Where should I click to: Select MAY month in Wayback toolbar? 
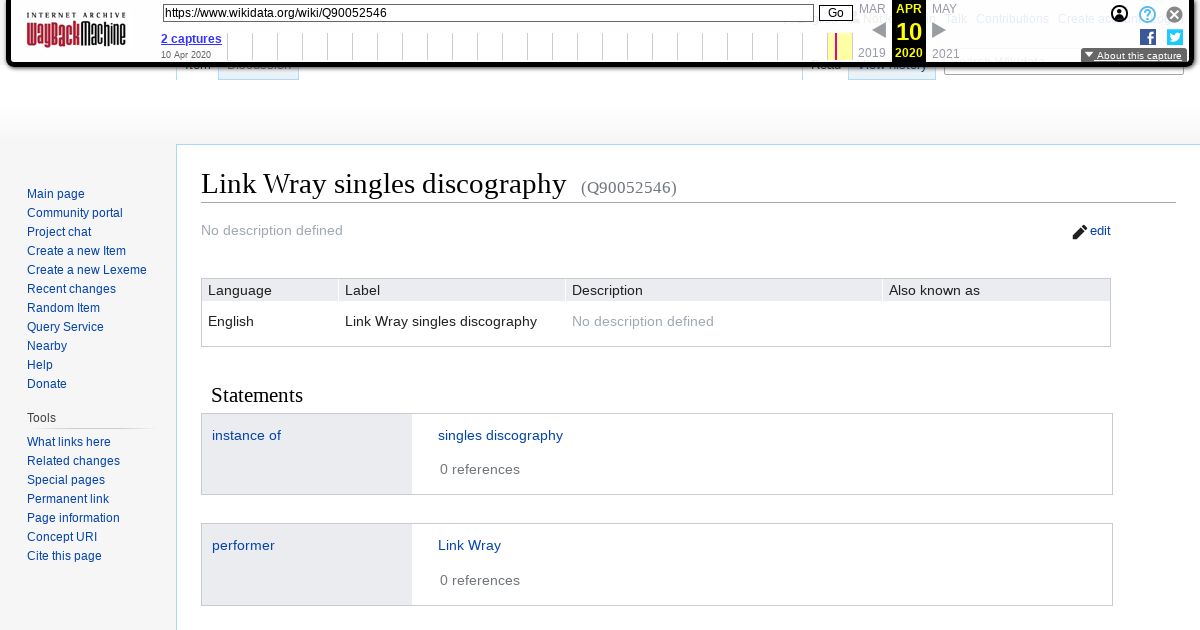(944, 9)
